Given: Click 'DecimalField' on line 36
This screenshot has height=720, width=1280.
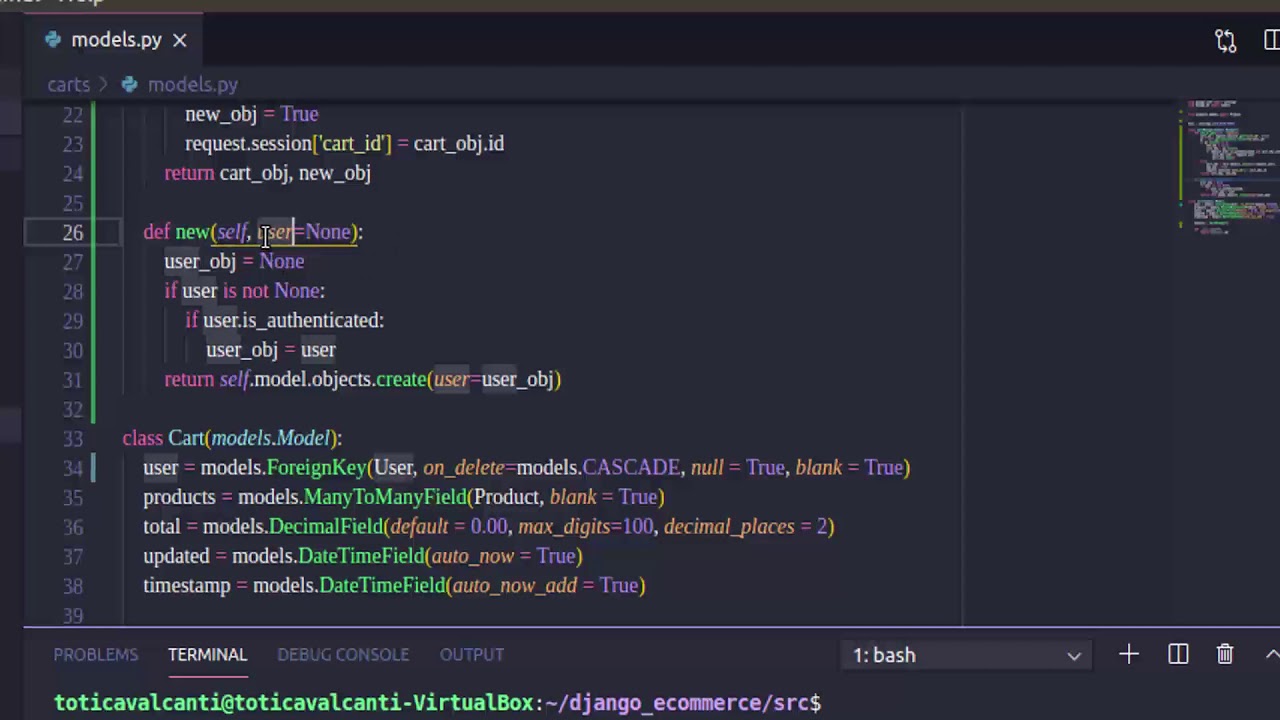Looking at the screenshot, I should 325,526.
